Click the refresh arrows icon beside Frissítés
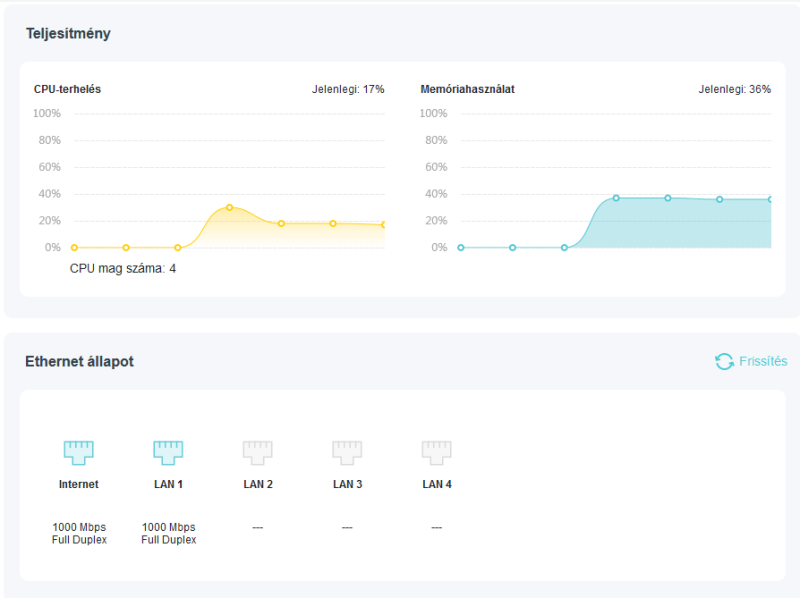This screenshot has width=800, height=598. click(x=724, y=361)
